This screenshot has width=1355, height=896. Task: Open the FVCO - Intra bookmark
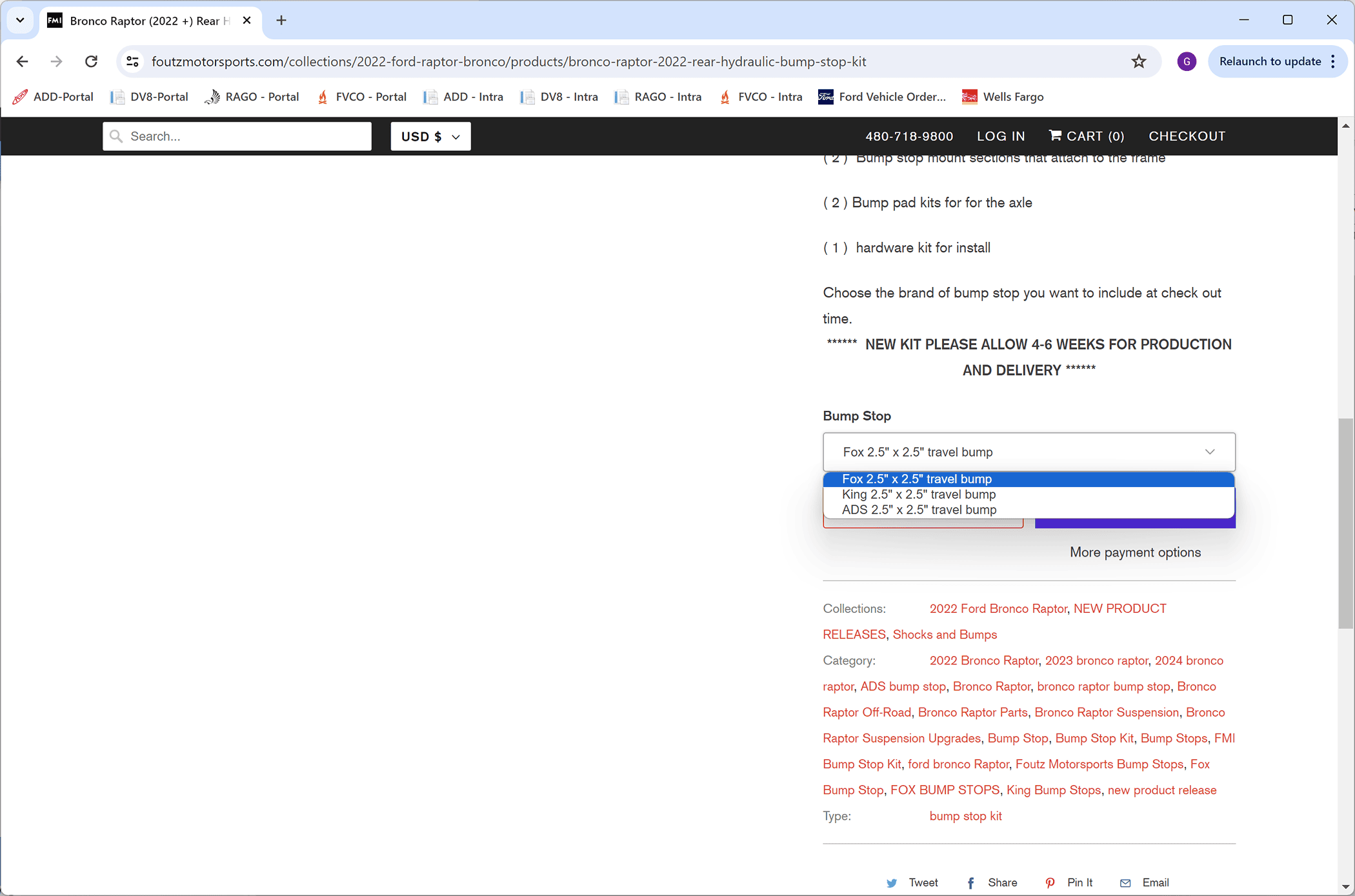click(x=761, y=97)
